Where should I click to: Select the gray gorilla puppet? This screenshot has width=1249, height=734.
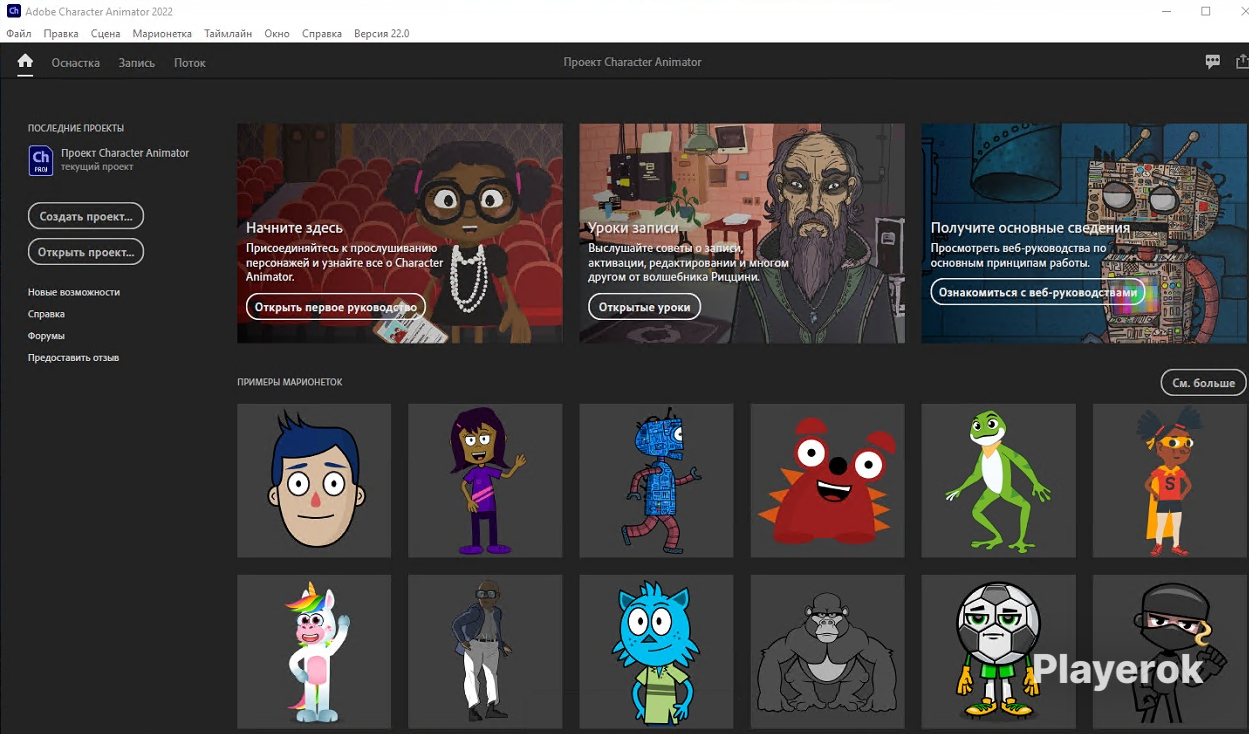click(827, 651)
